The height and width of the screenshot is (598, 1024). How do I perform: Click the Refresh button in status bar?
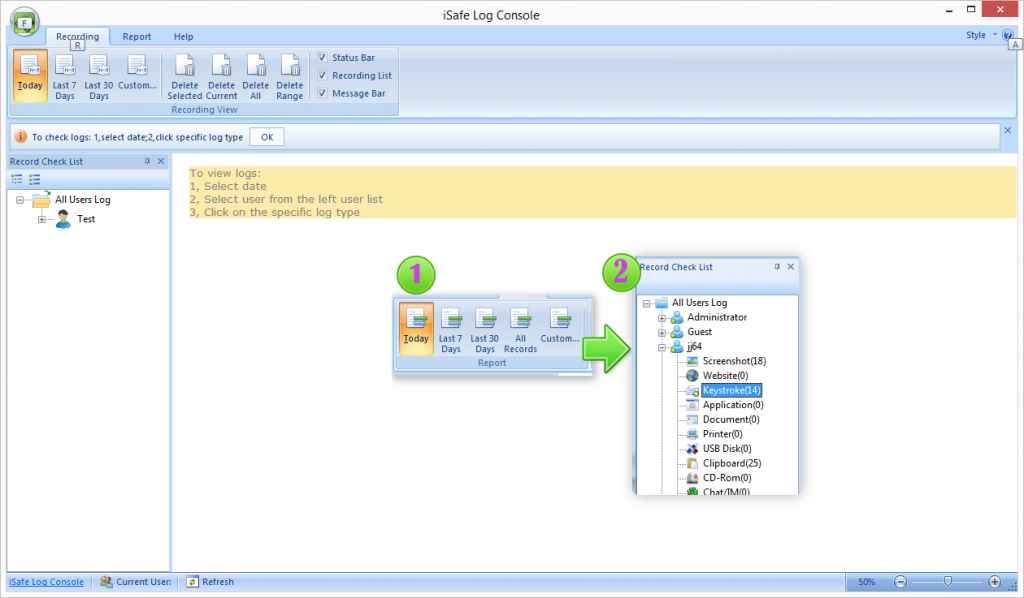click(211, 582)
